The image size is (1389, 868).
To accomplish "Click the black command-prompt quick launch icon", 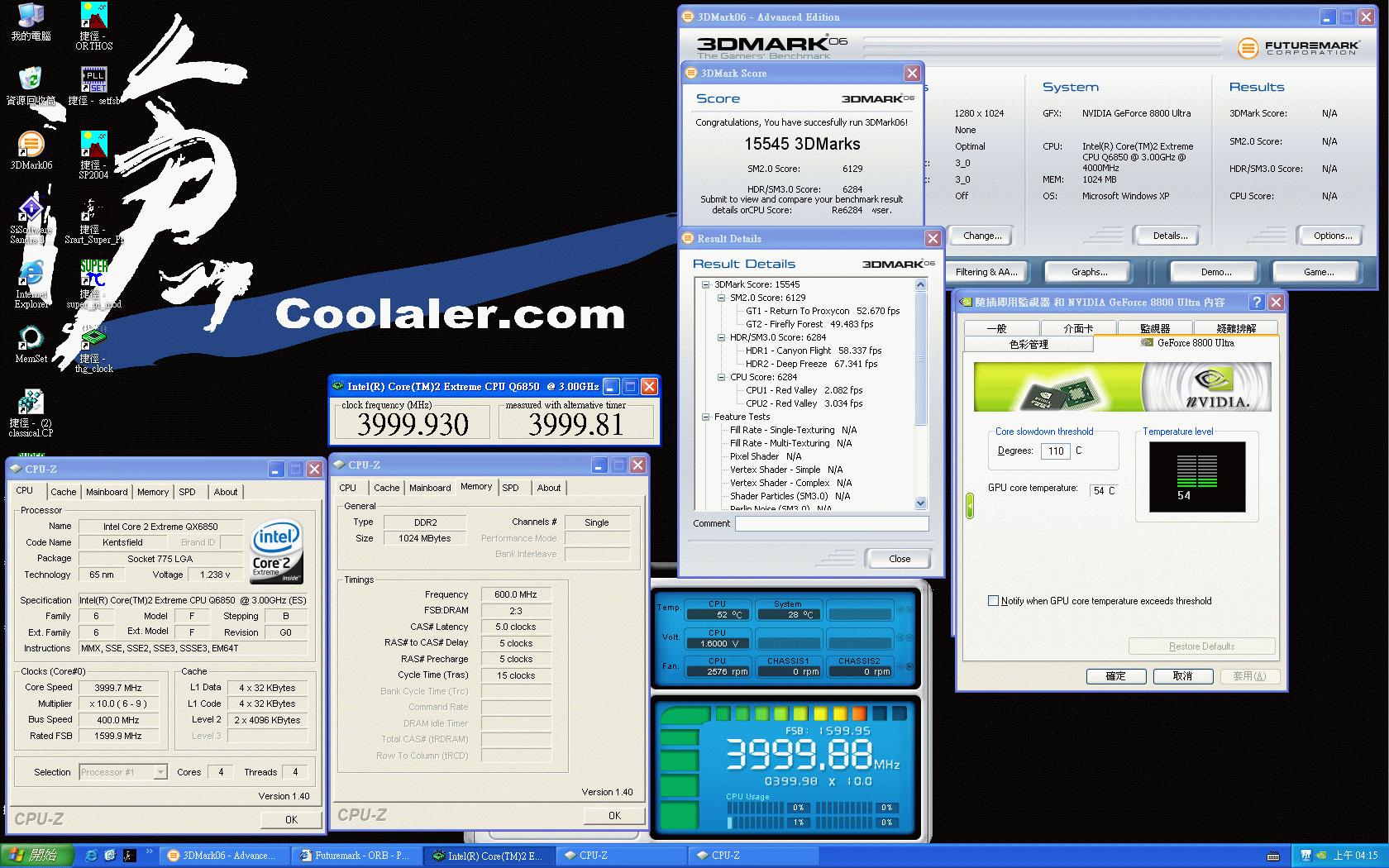I will pos(129,856).
